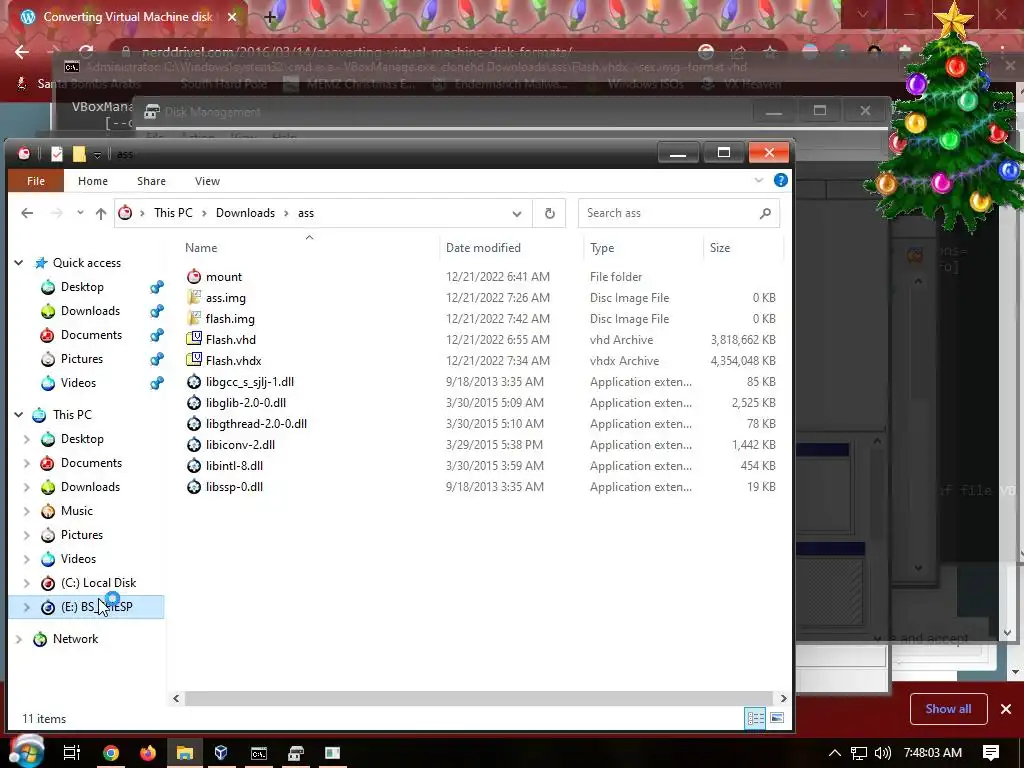Open Downloads under Quick access
The image size is (1024, 768).
[x=90, y=311]
